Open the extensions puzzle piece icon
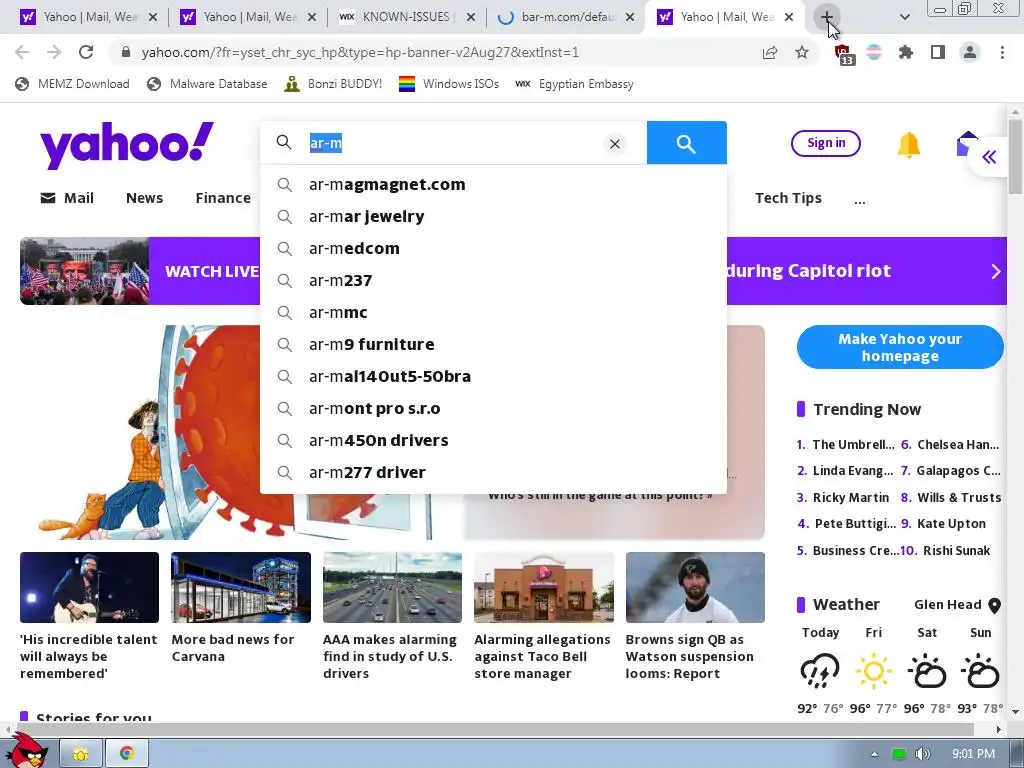The image size is (1024, 768). (x=906, y=52)
